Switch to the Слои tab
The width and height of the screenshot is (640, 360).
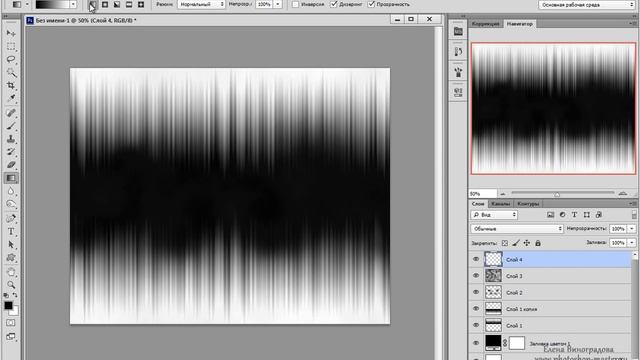478,203
